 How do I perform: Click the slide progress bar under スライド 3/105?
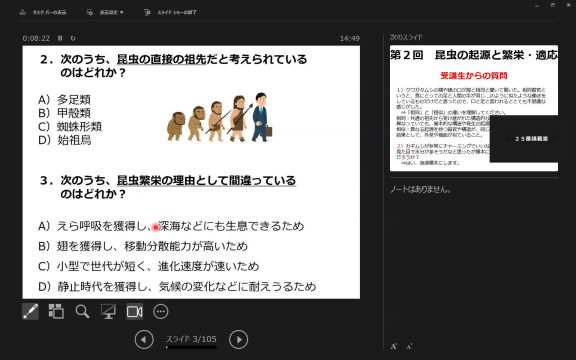(191, 347)
